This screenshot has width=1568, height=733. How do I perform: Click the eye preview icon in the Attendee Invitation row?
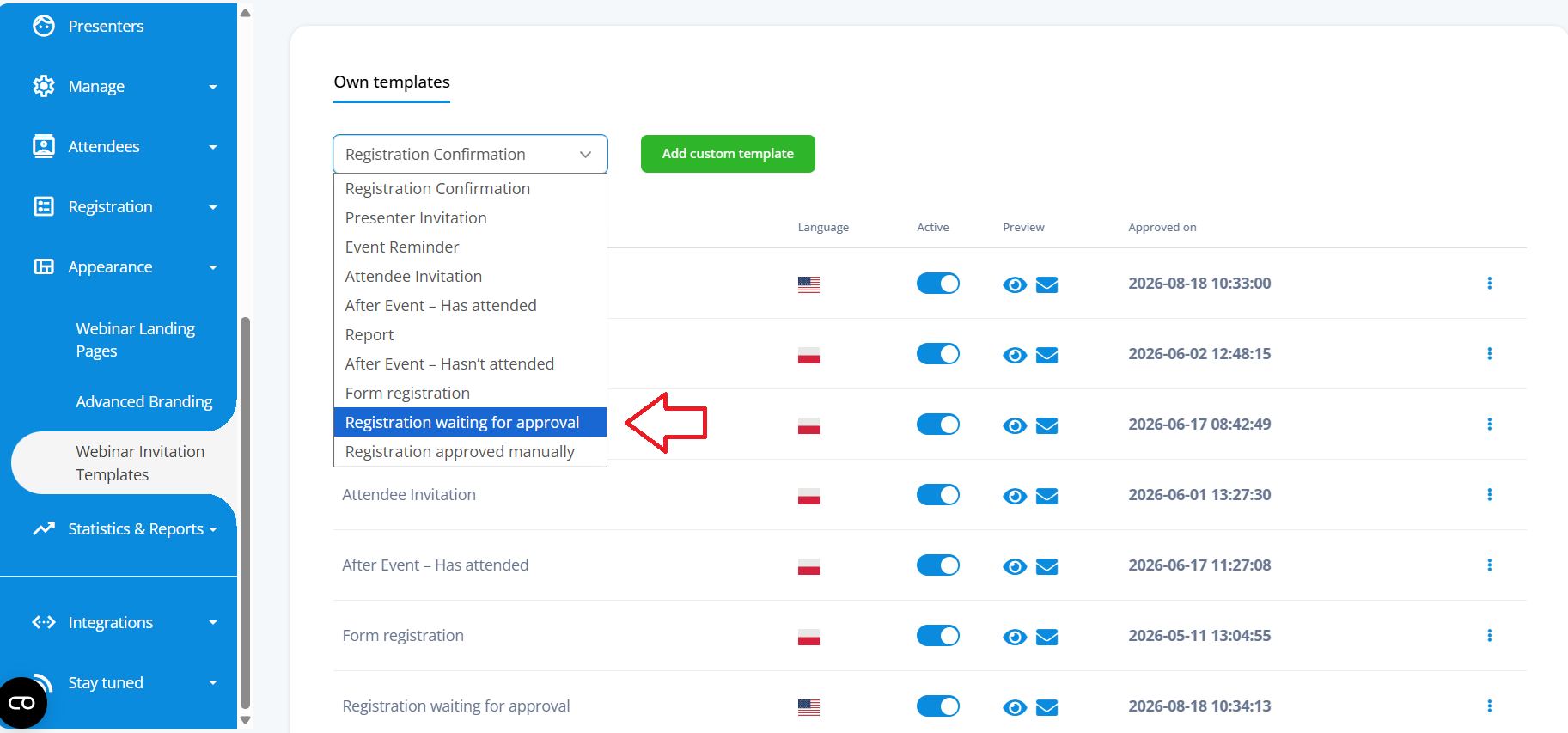click(x=1015, y=496)
